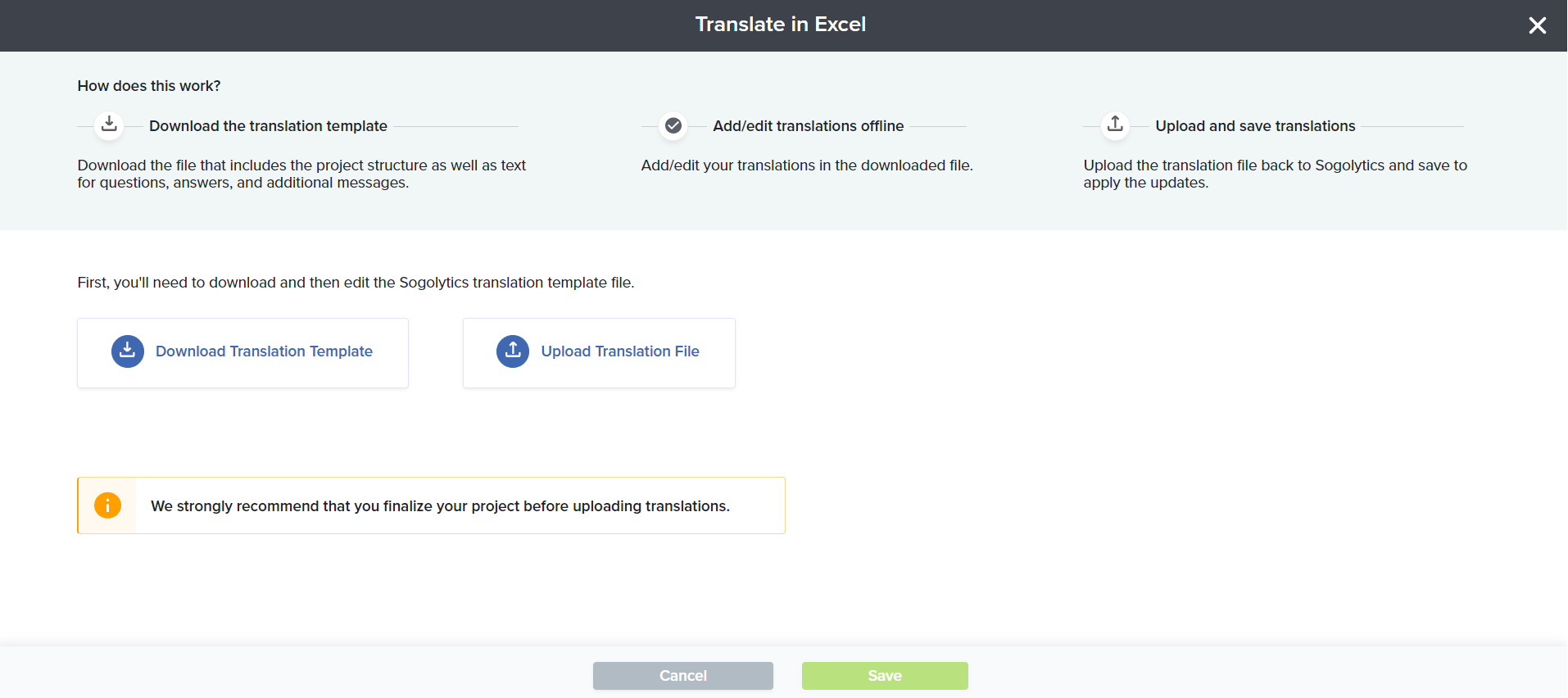Close the Translate in Excel dialog

tap(1538, 25)
